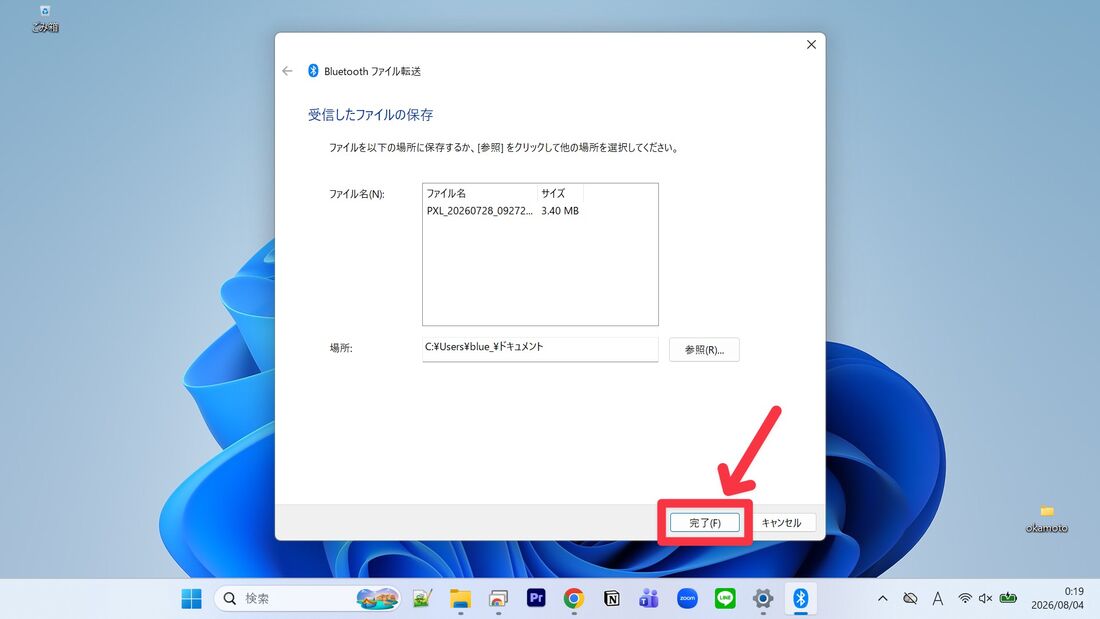Viewport: 1100px width, 619px height.
Task: Click the サイズ column header
Action: pos(561,193)
